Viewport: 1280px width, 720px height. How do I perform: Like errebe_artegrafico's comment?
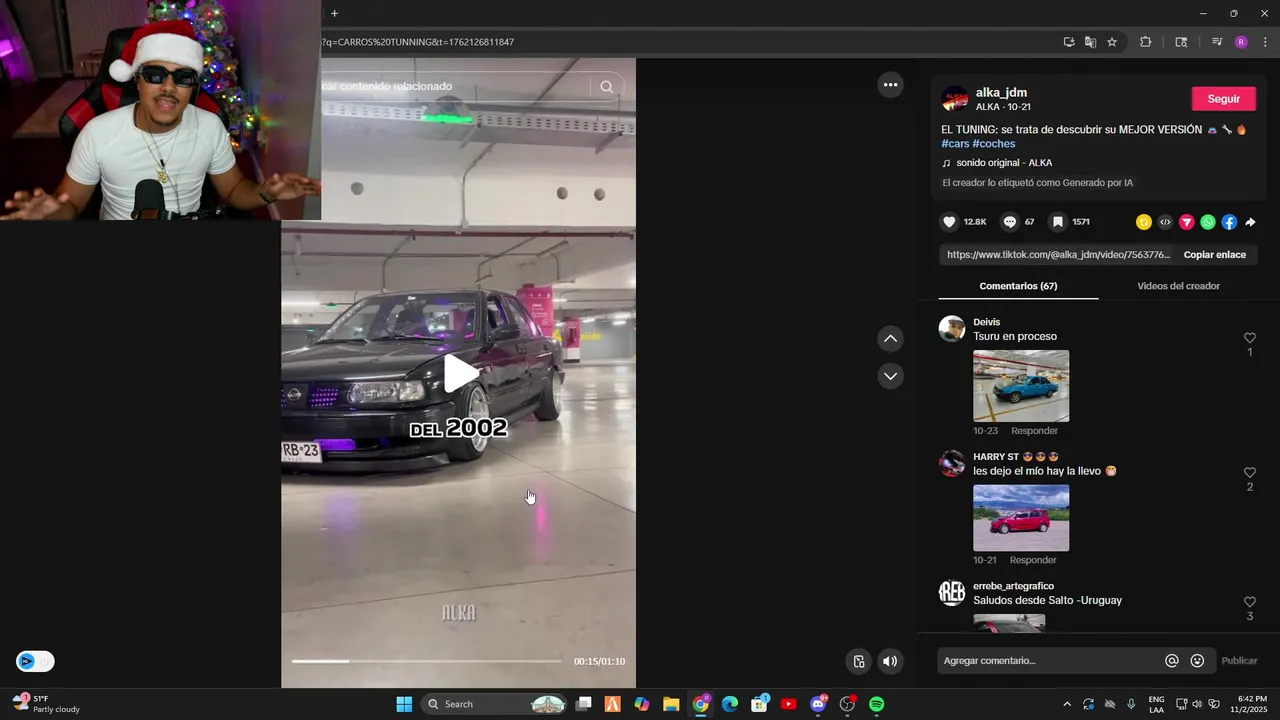tap(1249, 602)
